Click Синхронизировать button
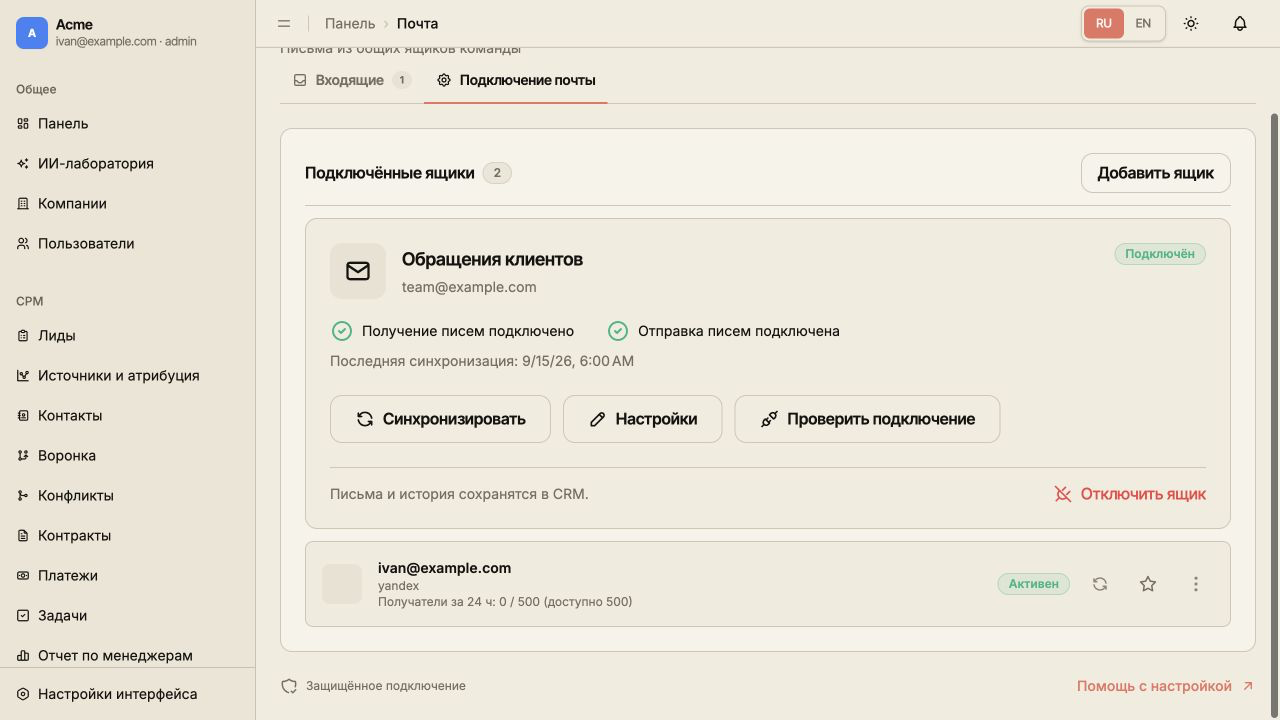Image resolution: width=1280 pixels, height=720 pixels. click(440, 419)
